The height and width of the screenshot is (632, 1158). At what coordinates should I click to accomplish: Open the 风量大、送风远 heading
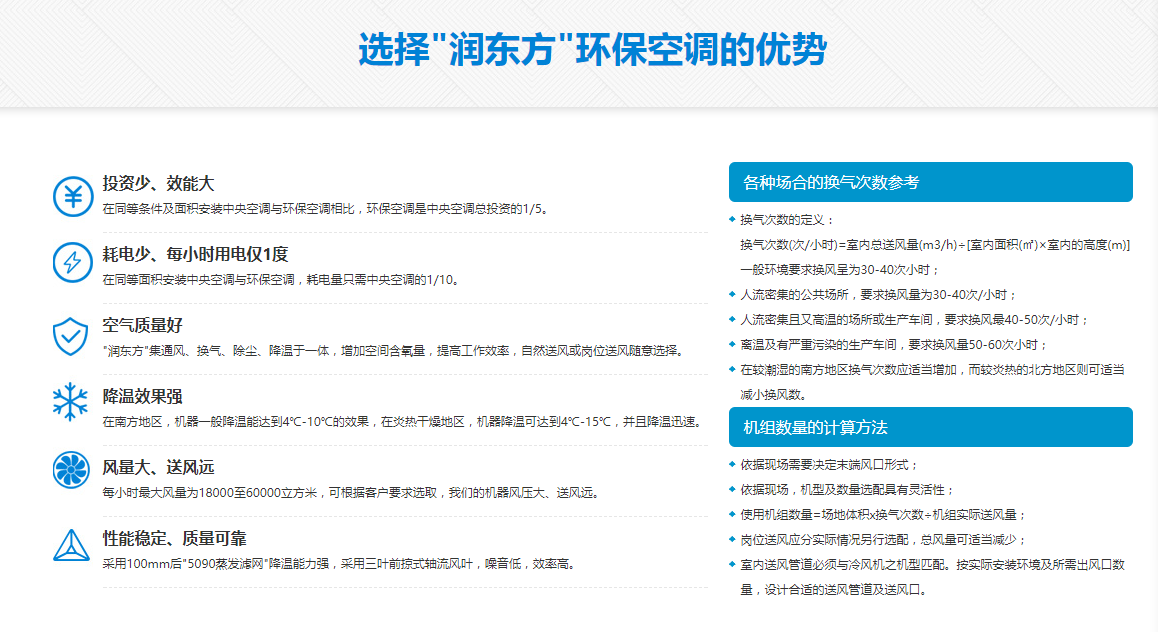point(158,467)
